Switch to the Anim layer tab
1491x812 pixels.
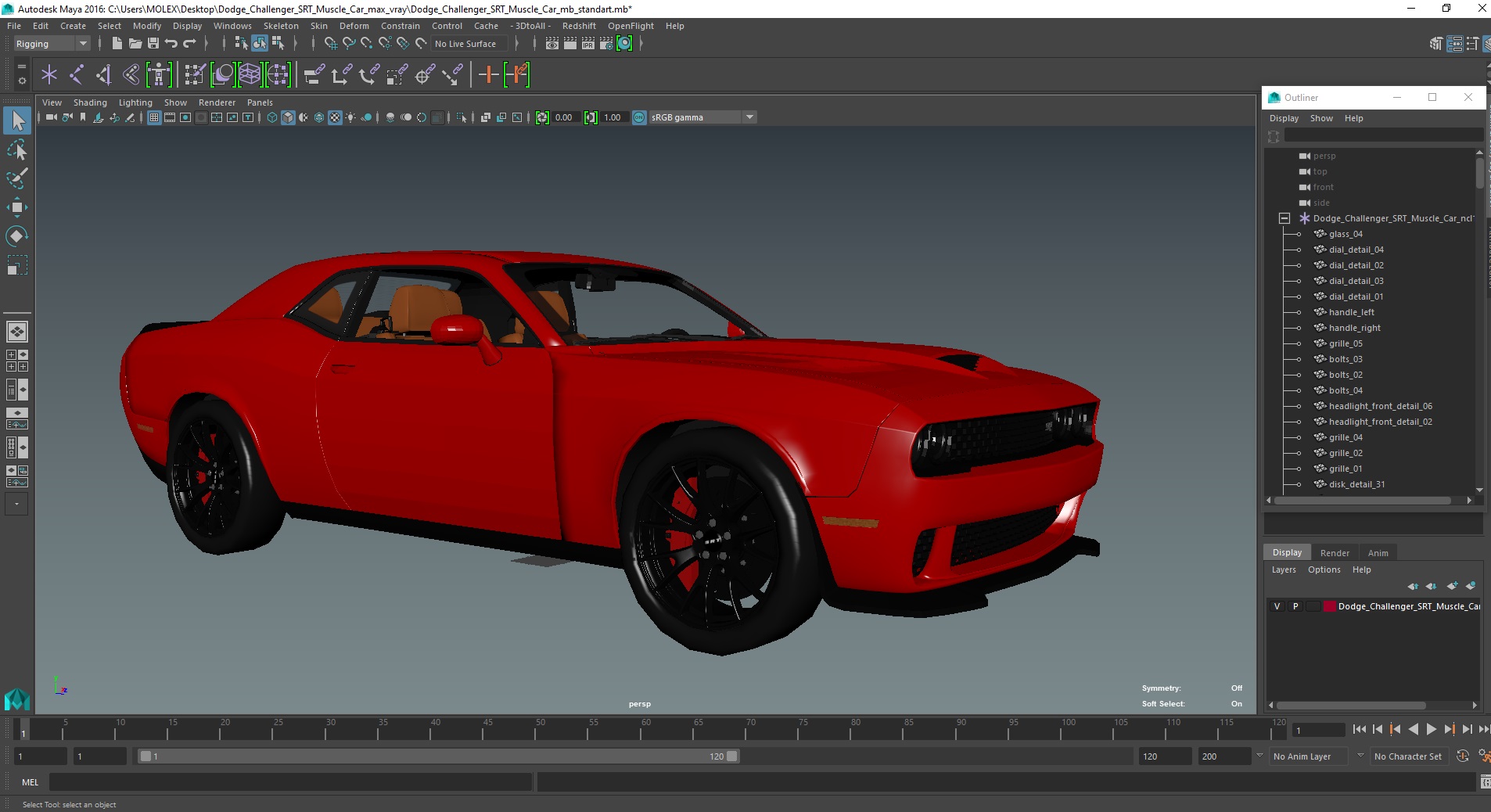tap(1378, 552)
